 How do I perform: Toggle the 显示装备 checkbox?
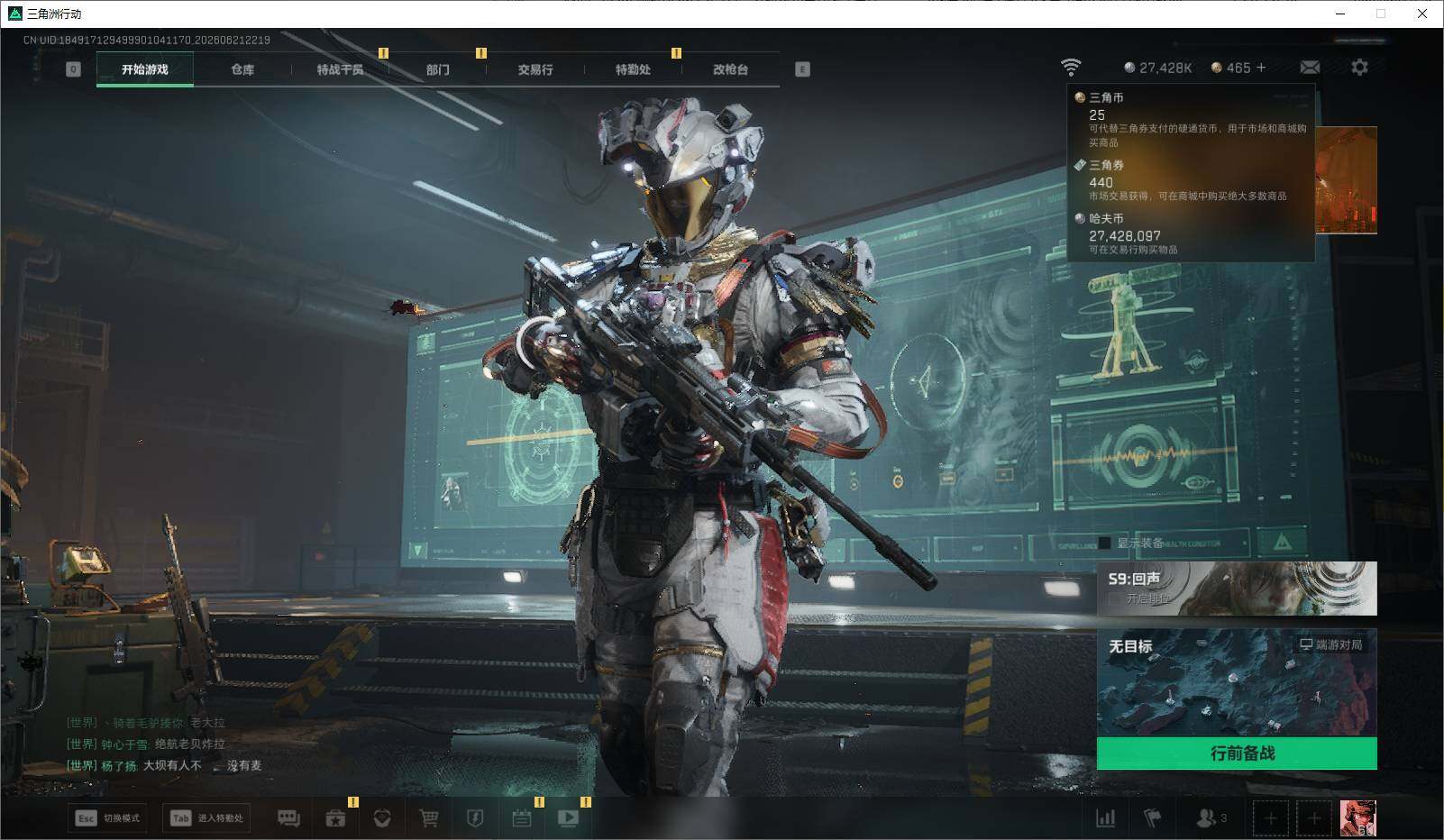[1104, 543]
